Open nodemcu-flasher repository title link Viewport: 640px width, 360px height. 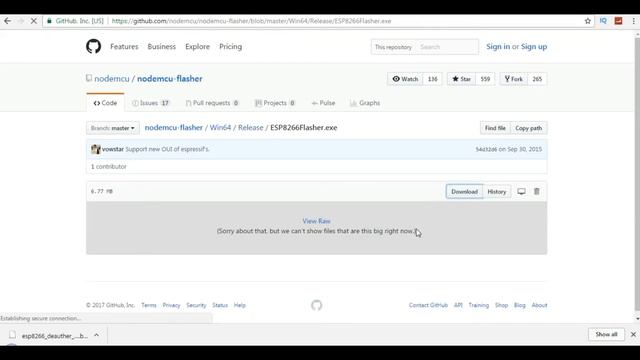169,79
